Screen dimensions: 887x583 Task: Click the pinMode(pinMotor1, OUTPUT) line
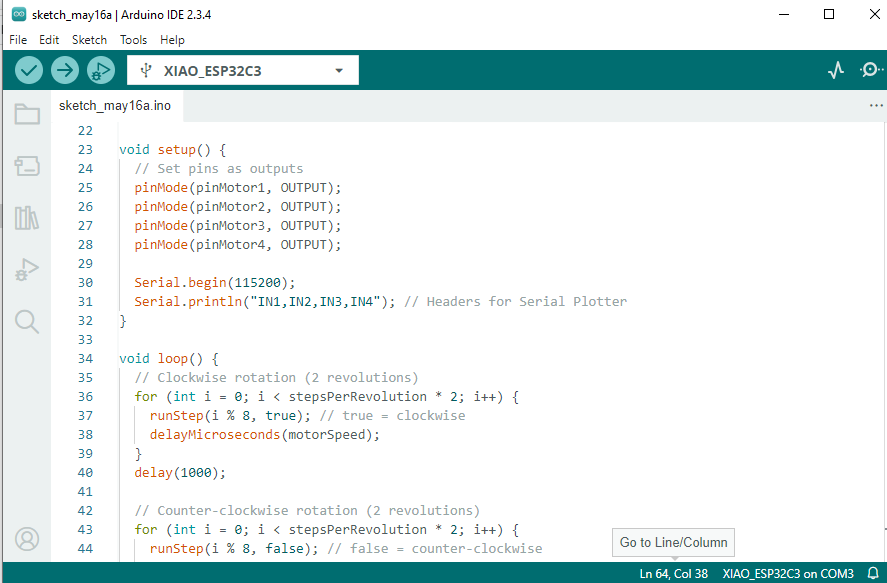pos(238,188)
